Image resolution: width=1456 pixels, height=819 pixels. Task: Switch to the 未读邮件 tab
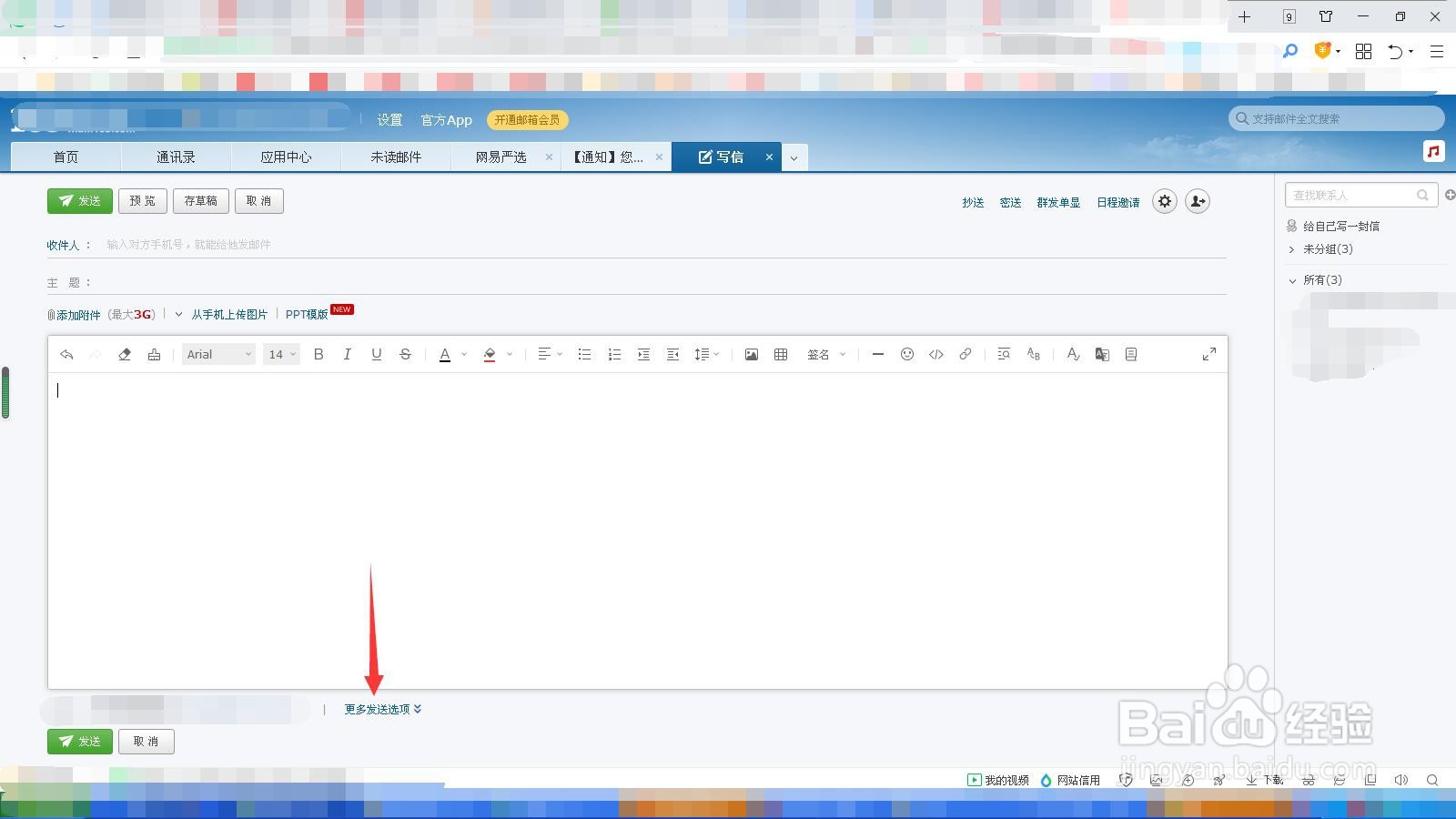click(395, 156)
